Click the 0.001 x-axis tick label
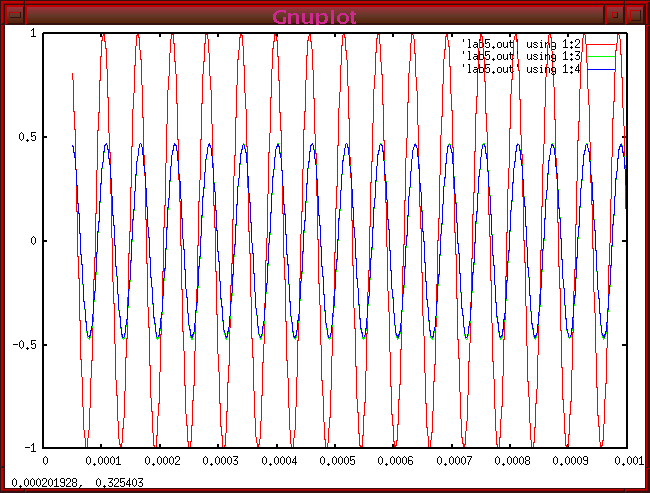This screenshot has height=493, width=650. click(x=628, y=462)
